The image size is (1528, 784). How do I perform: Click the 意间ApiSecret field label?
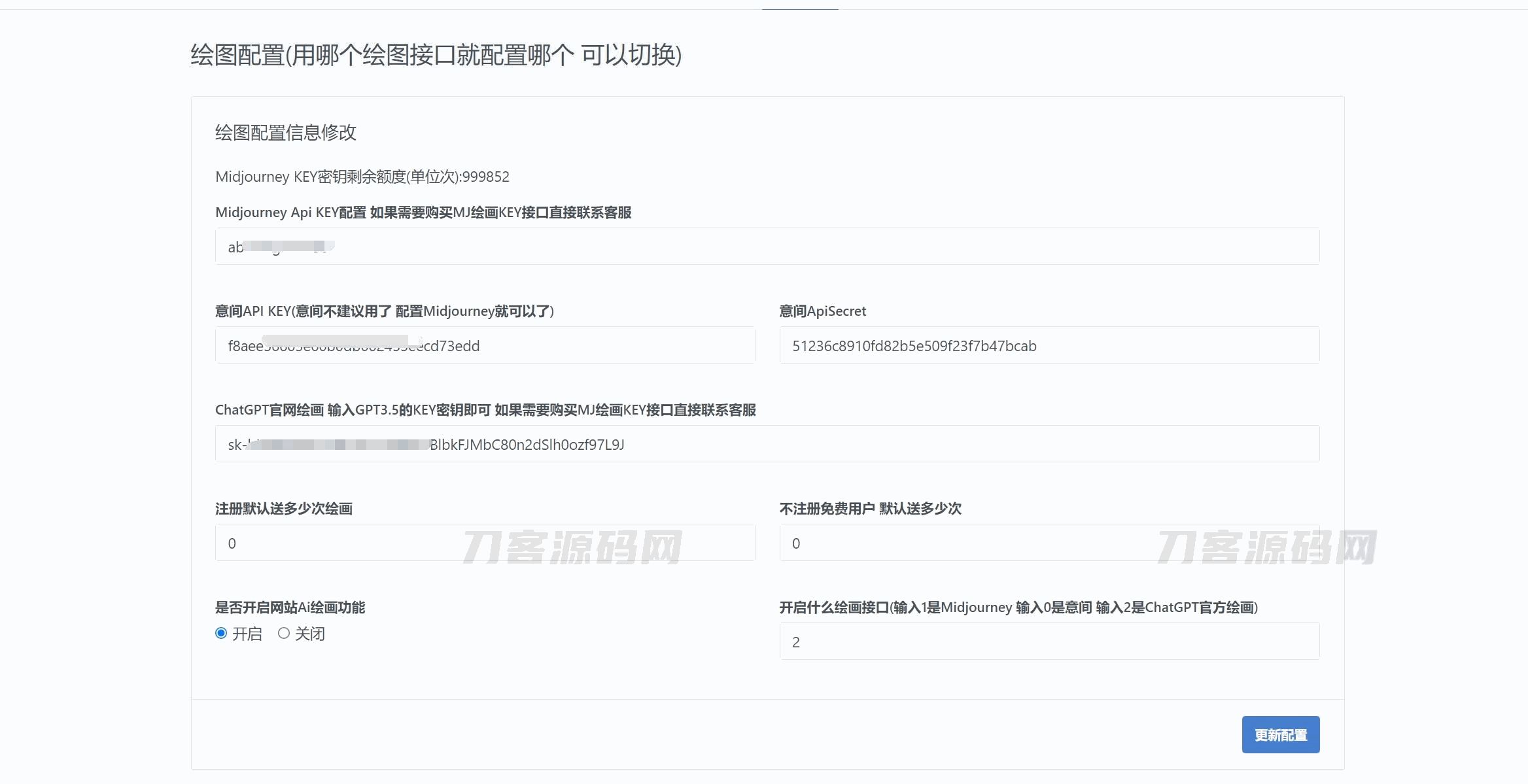tap(822, 311)
